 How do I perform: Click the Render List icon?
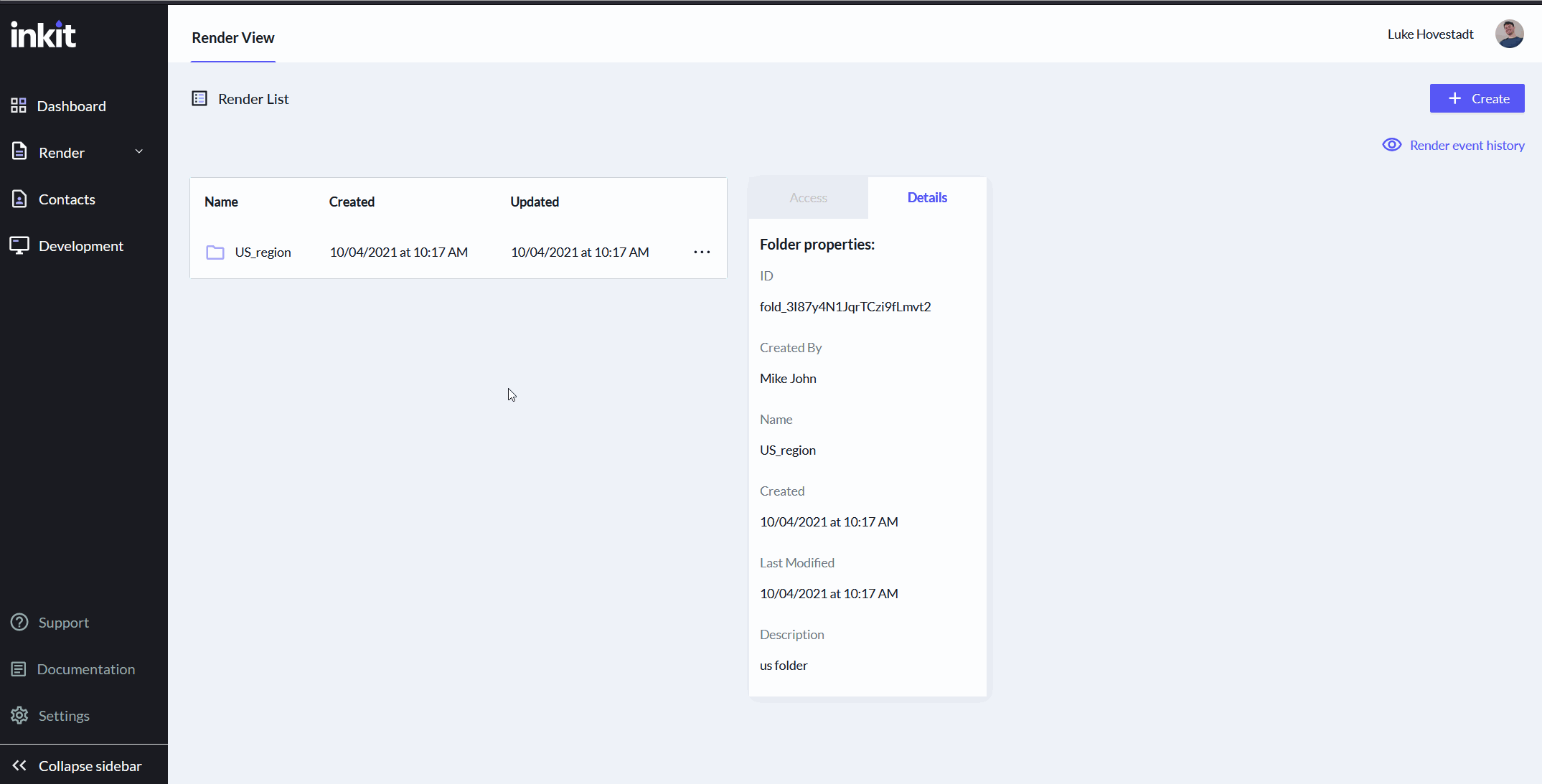[199, 99]
